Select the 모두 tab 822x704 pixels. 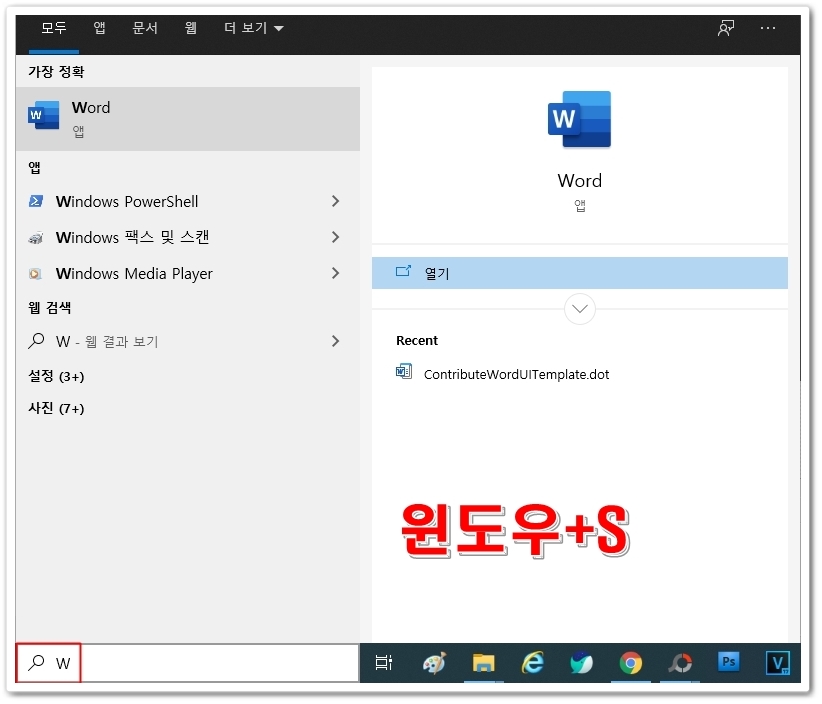click(53, 28)
